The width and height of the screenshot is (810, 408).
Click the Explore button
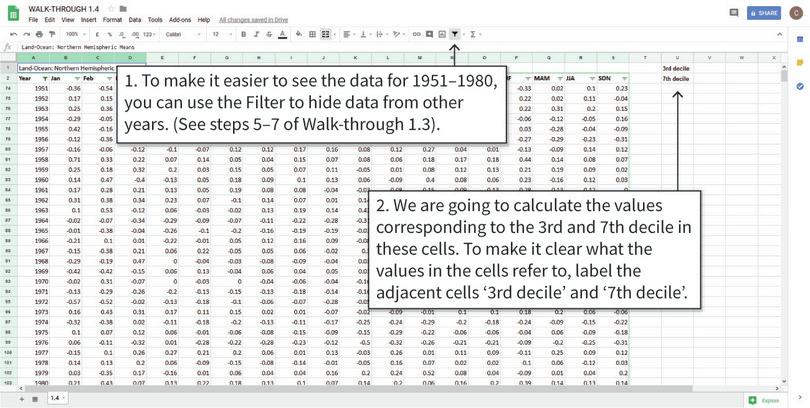(764, 400)
